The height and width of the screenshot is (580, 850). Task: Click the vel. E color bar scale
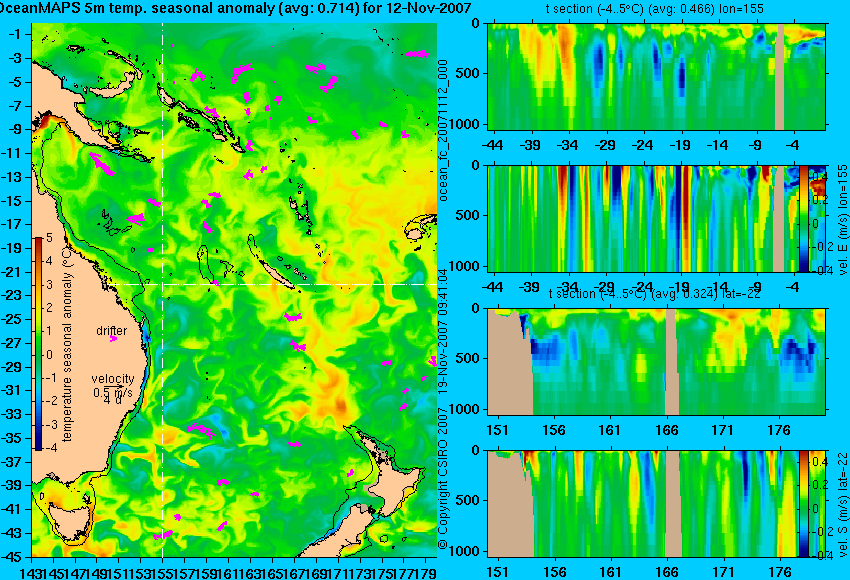point(803,218)
